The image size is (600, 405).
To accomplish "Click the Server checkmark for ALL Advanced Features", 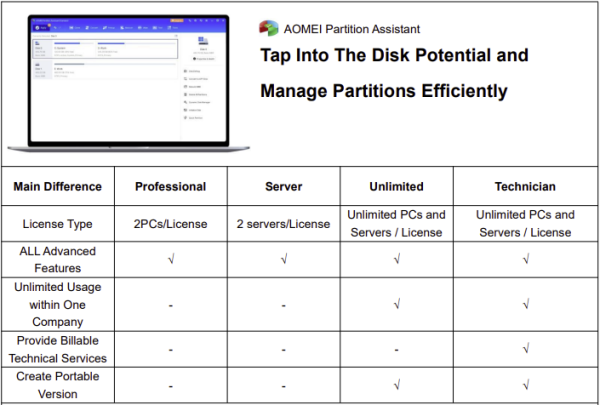I will point(284,259).
